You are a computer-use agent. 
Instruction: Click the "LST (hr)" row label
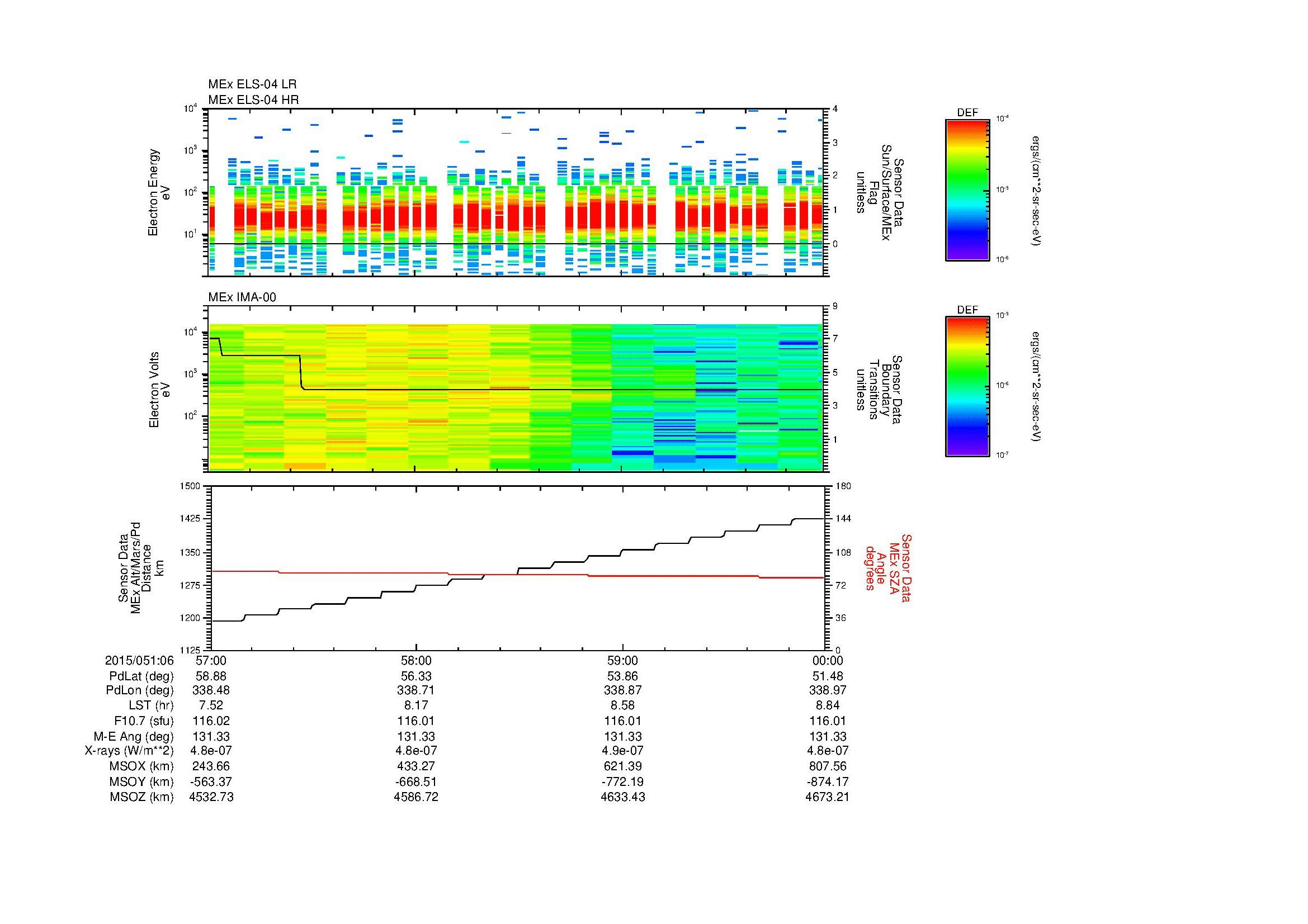(151, 705)
